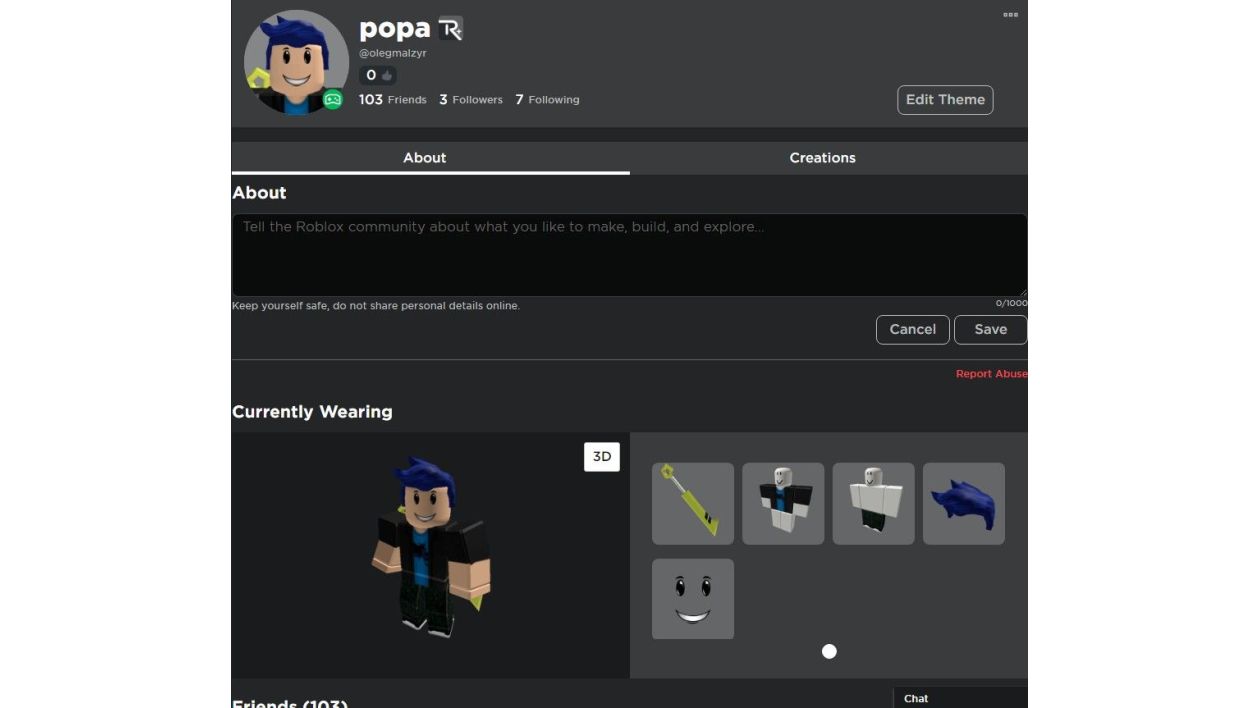Open the three-dot options menu
This screenshot has width=1258, height=708.
tap(1010, 15)
